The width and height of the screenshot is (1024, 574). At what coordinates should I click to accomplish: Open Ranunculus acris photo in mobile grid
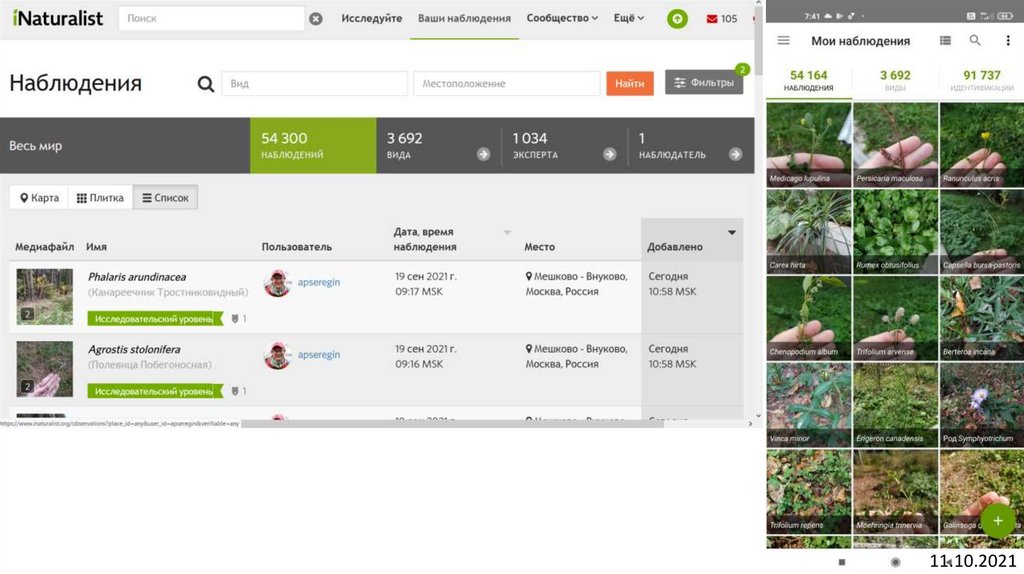[982, 145]
